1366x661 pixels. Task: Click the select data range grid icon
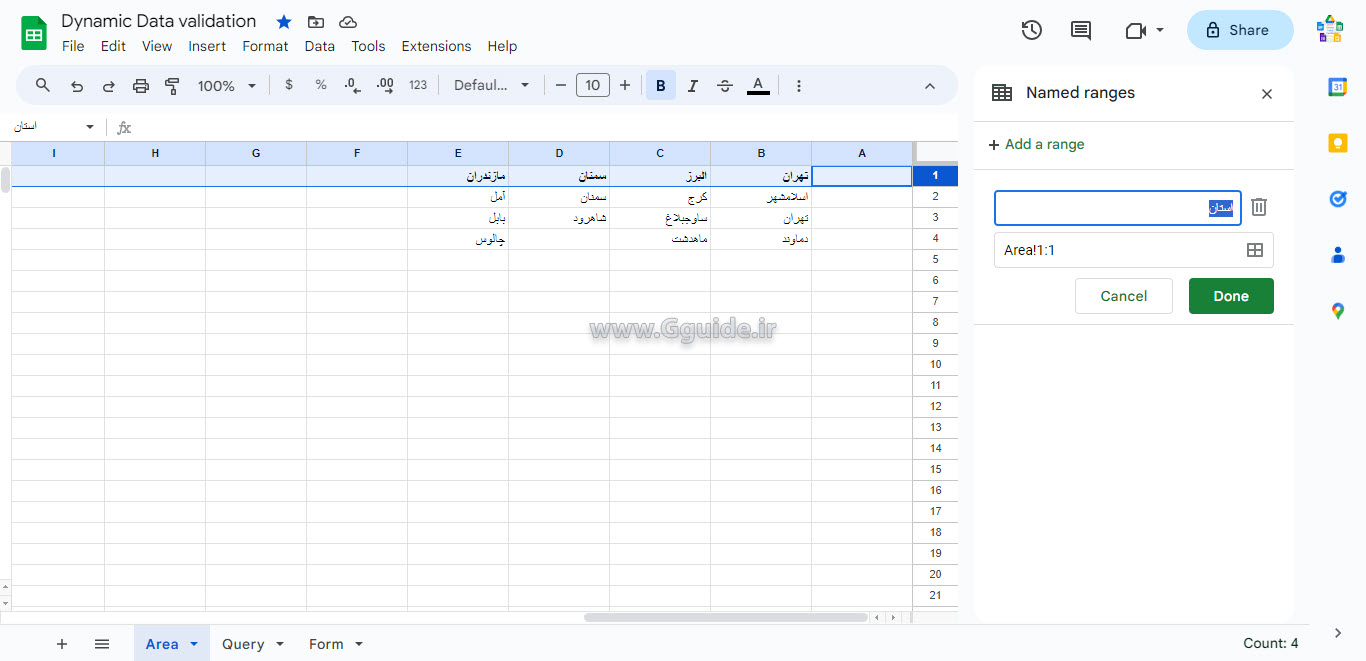(1254, 250)
